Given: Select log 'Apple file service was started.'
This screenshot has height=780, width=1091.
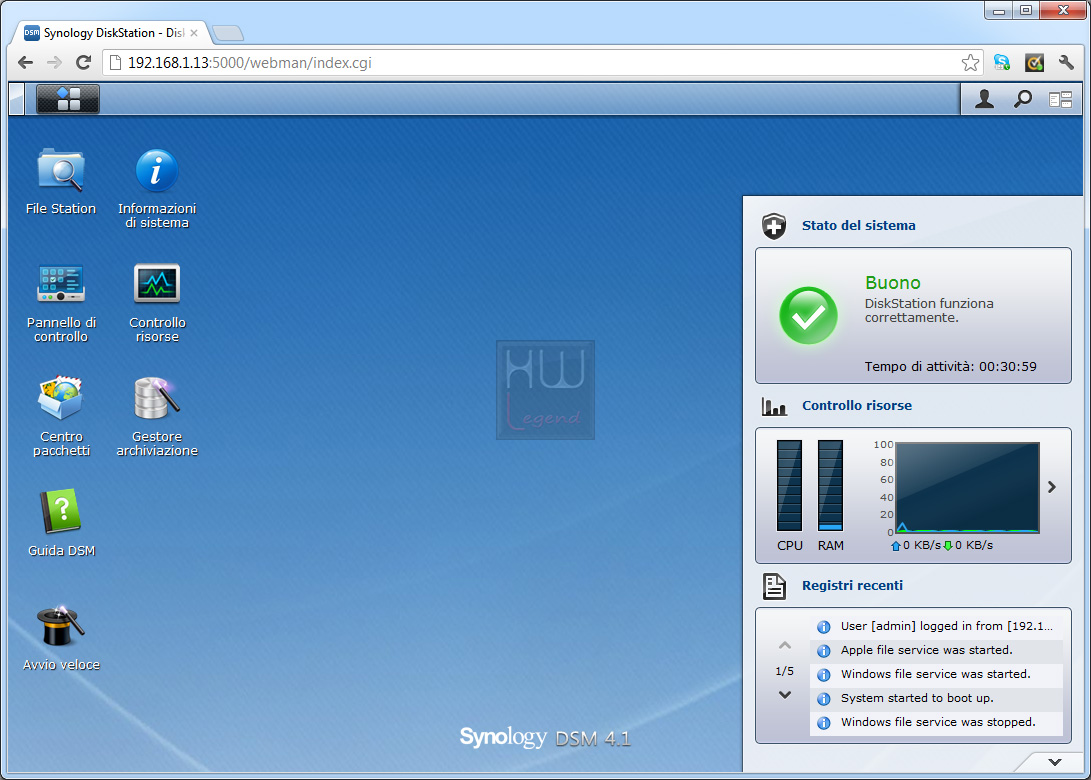Looking at the screenshot, I should tap(937, 651).
